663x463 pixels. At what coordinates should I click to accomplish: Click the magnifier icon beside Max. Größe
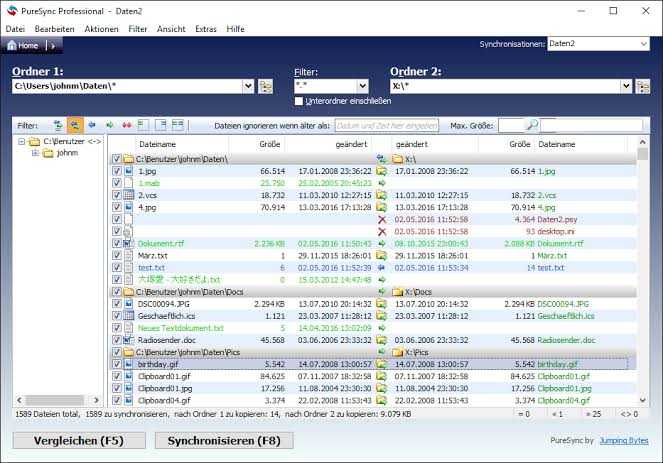532,125
